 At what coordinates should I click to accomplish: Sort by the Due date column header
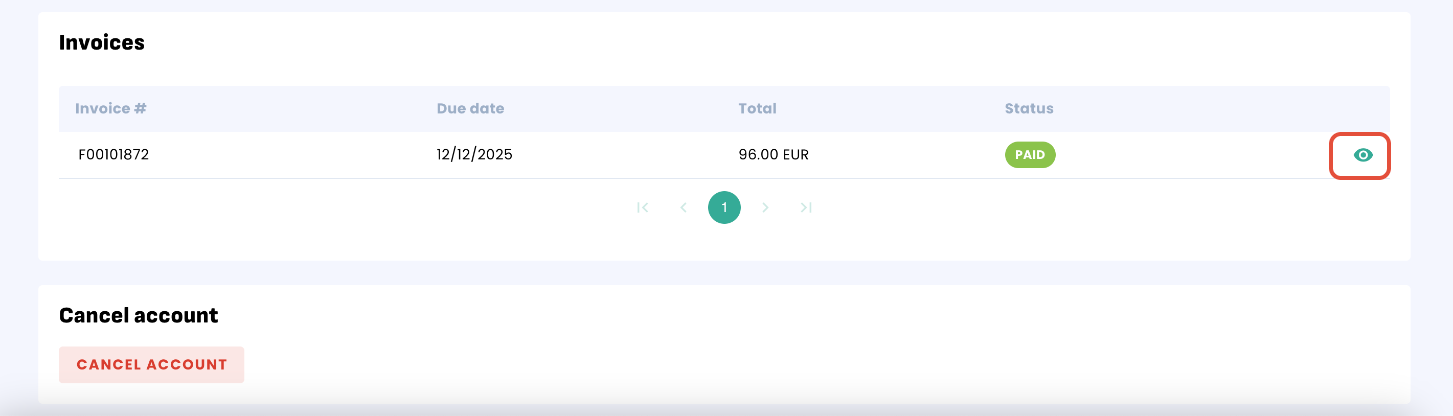click(x=470, y=108)
